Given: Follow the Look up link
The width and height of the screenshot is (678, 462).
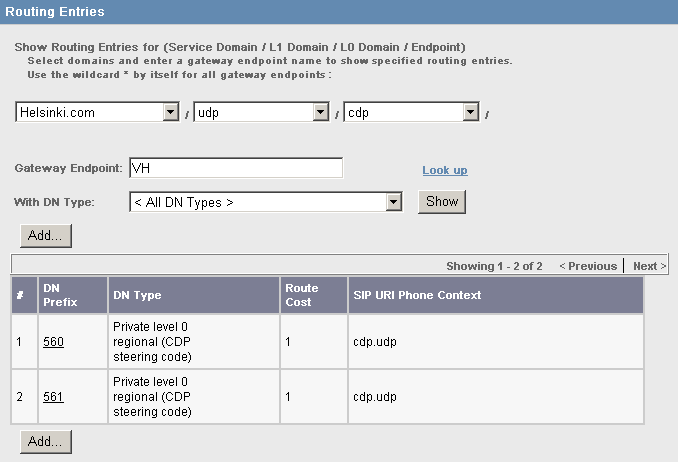Looking at the screenshot, I should (x=445, y=170).
